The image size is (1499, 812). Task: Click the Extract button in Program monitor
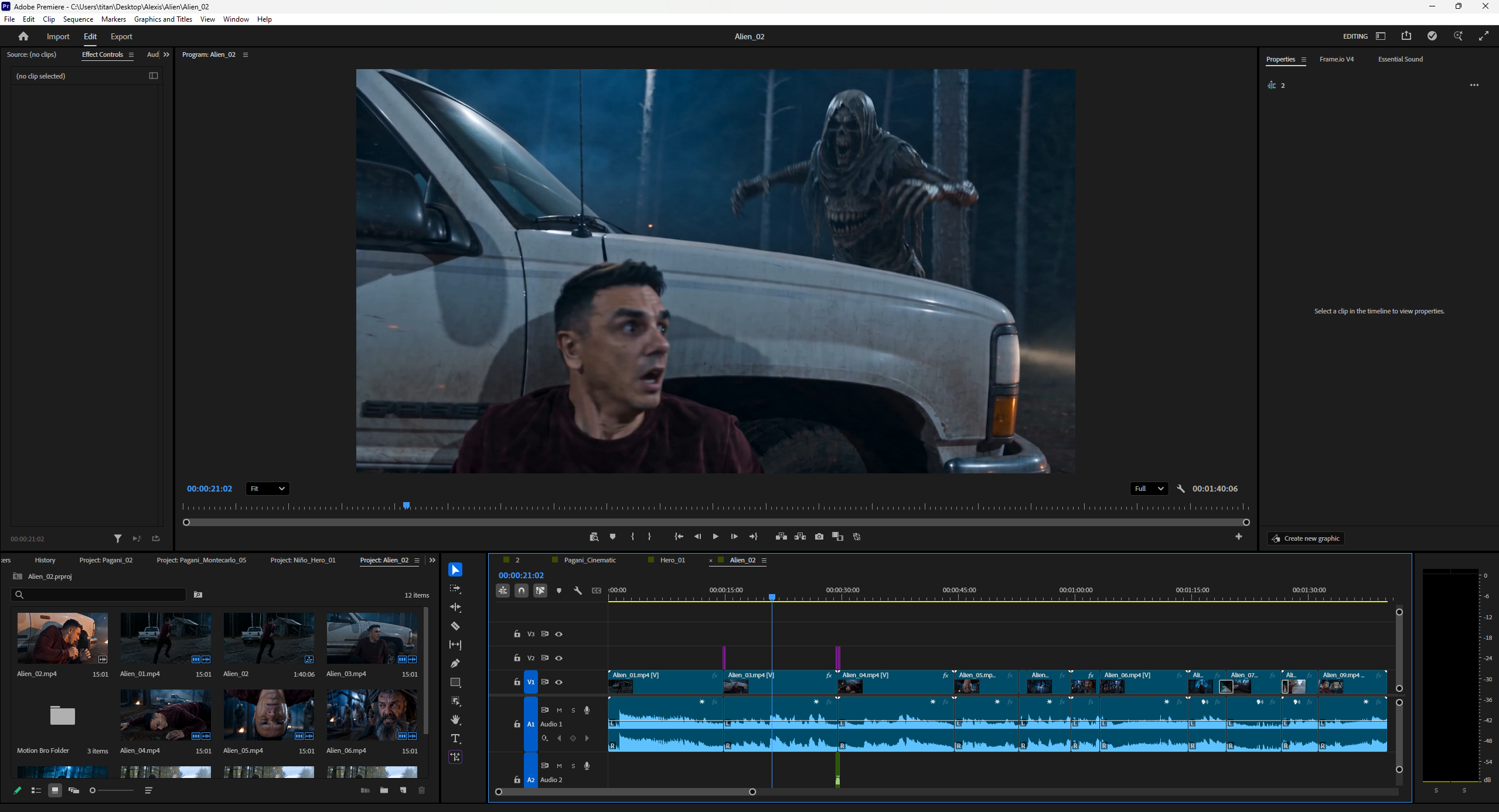[x=800, y=537]
